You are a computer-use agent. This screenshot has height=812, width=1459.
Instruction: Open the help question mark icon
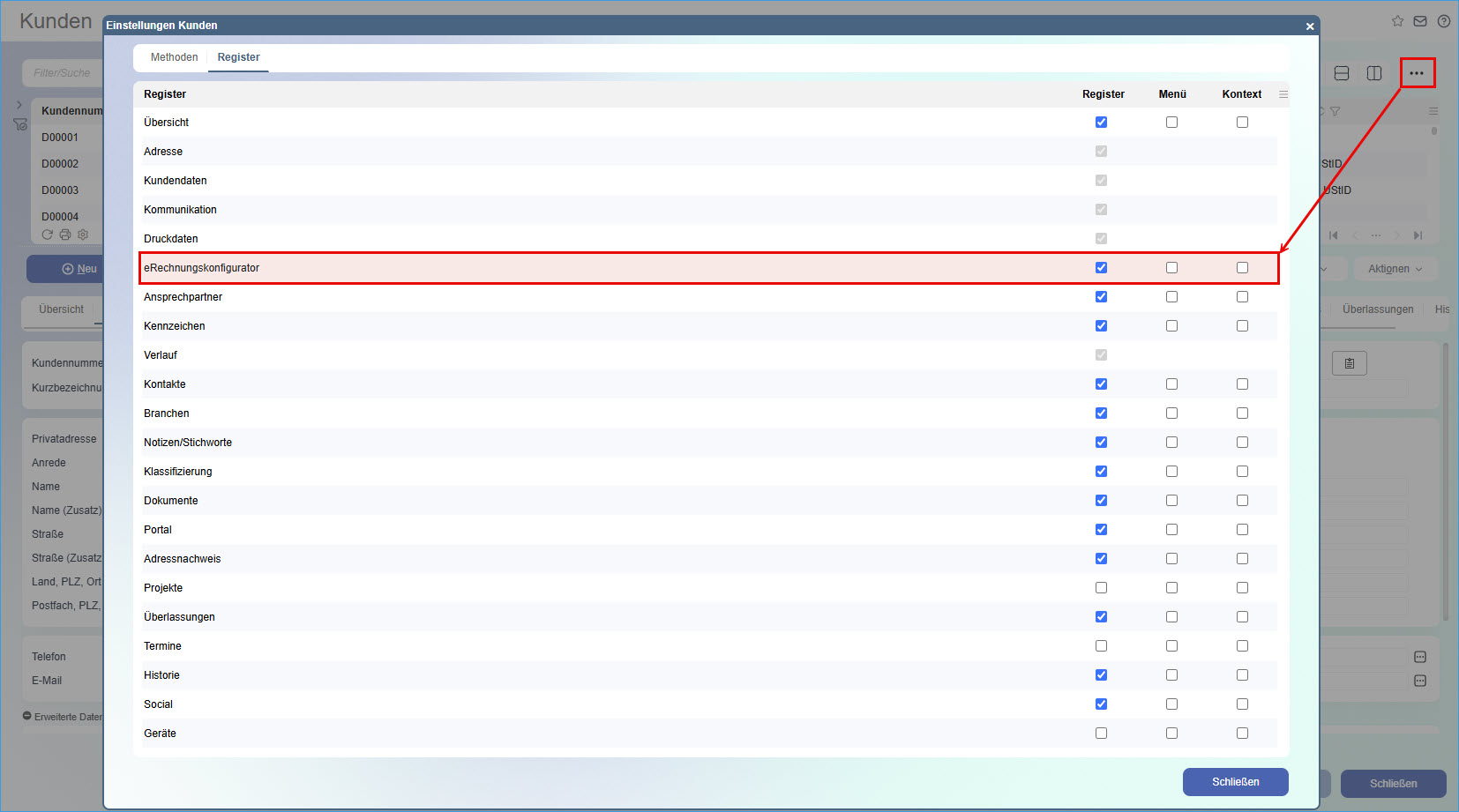1444,21
